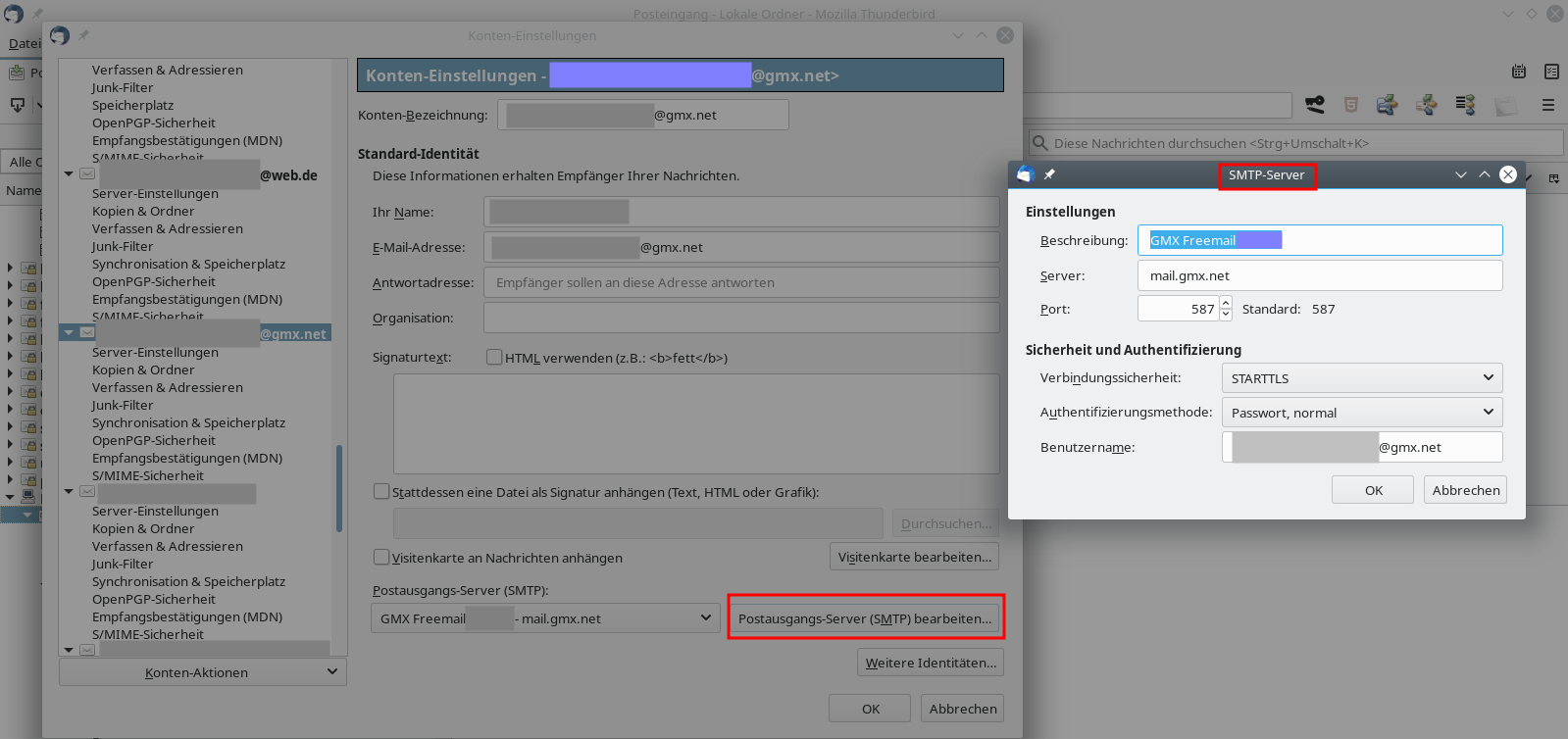Select Verfassen & Adressieren under the @gmx.net account
This screenshot has width=1568, height=739.
point(167,387)
